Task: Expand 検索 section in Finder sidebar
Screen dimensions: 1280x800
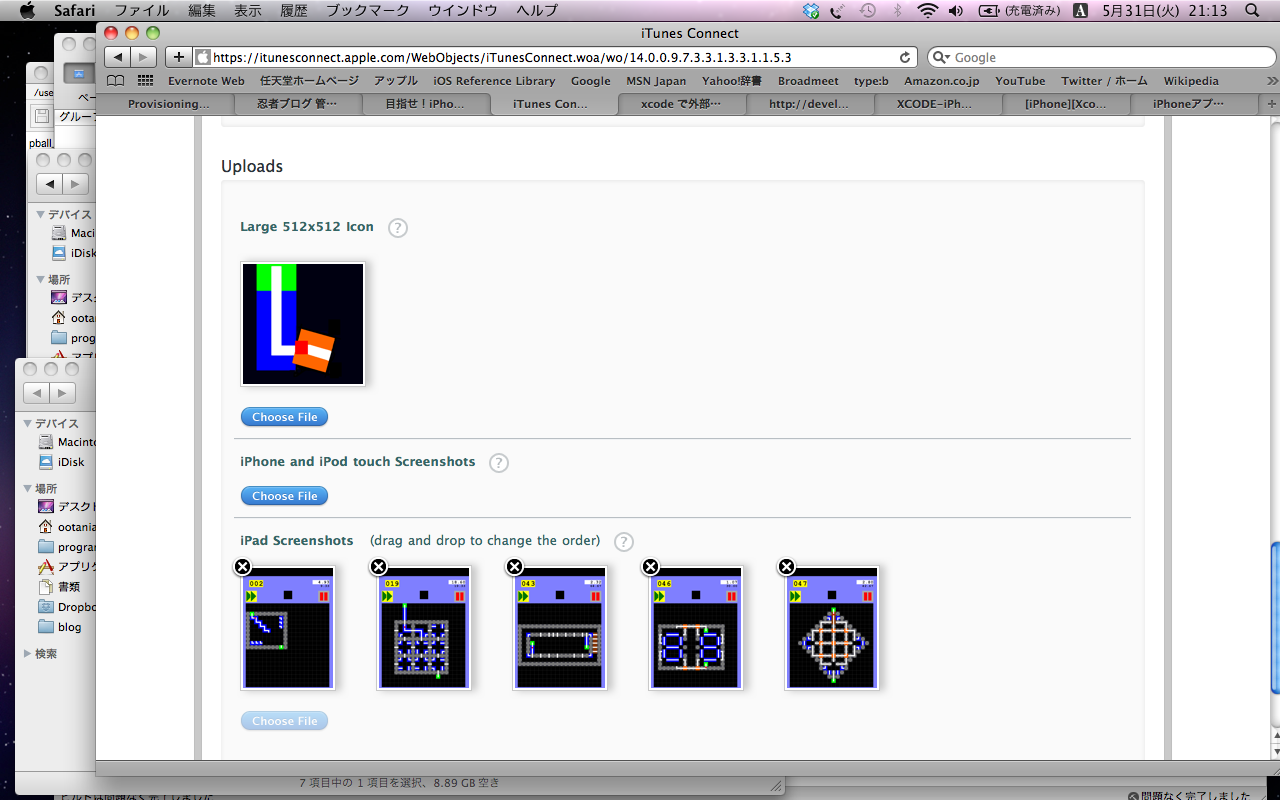Action: (x=27, y=653)
